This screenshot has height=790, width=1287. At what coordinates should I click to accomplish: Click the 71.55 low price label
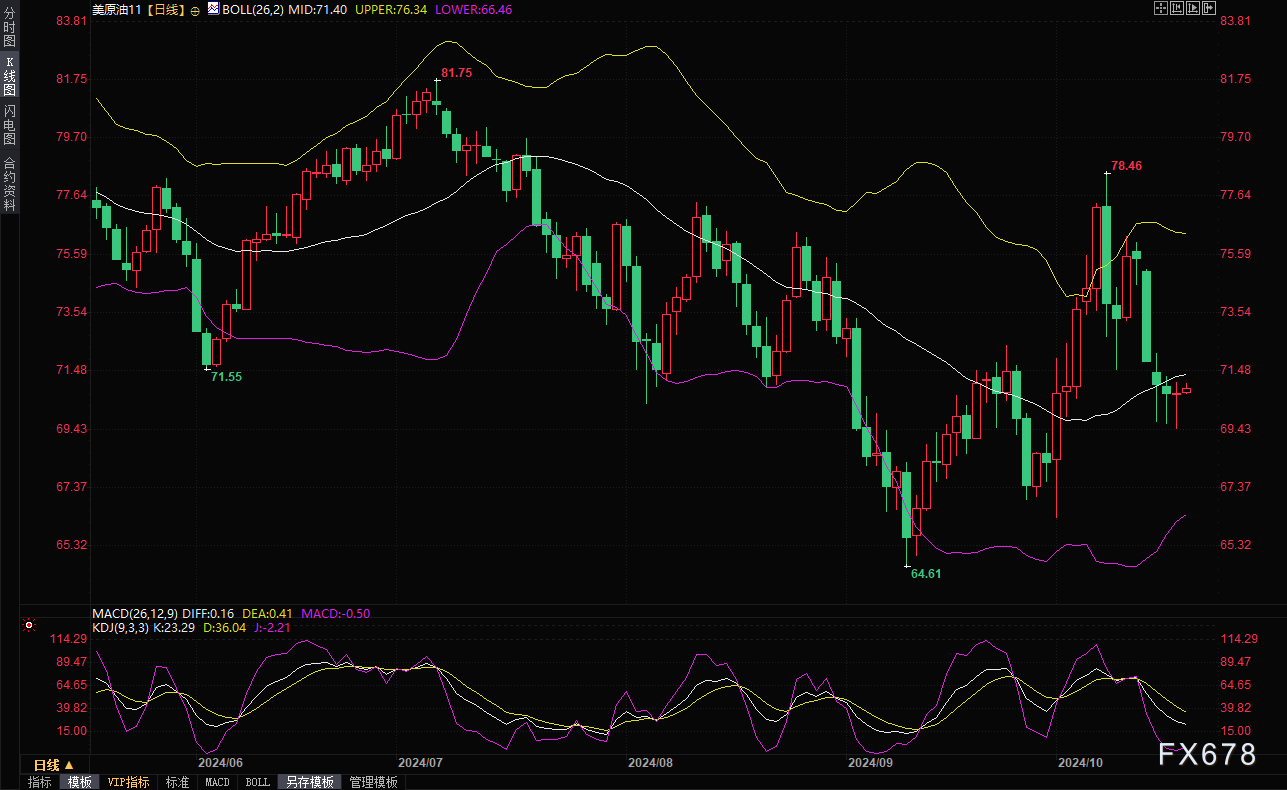coord(226,377)
